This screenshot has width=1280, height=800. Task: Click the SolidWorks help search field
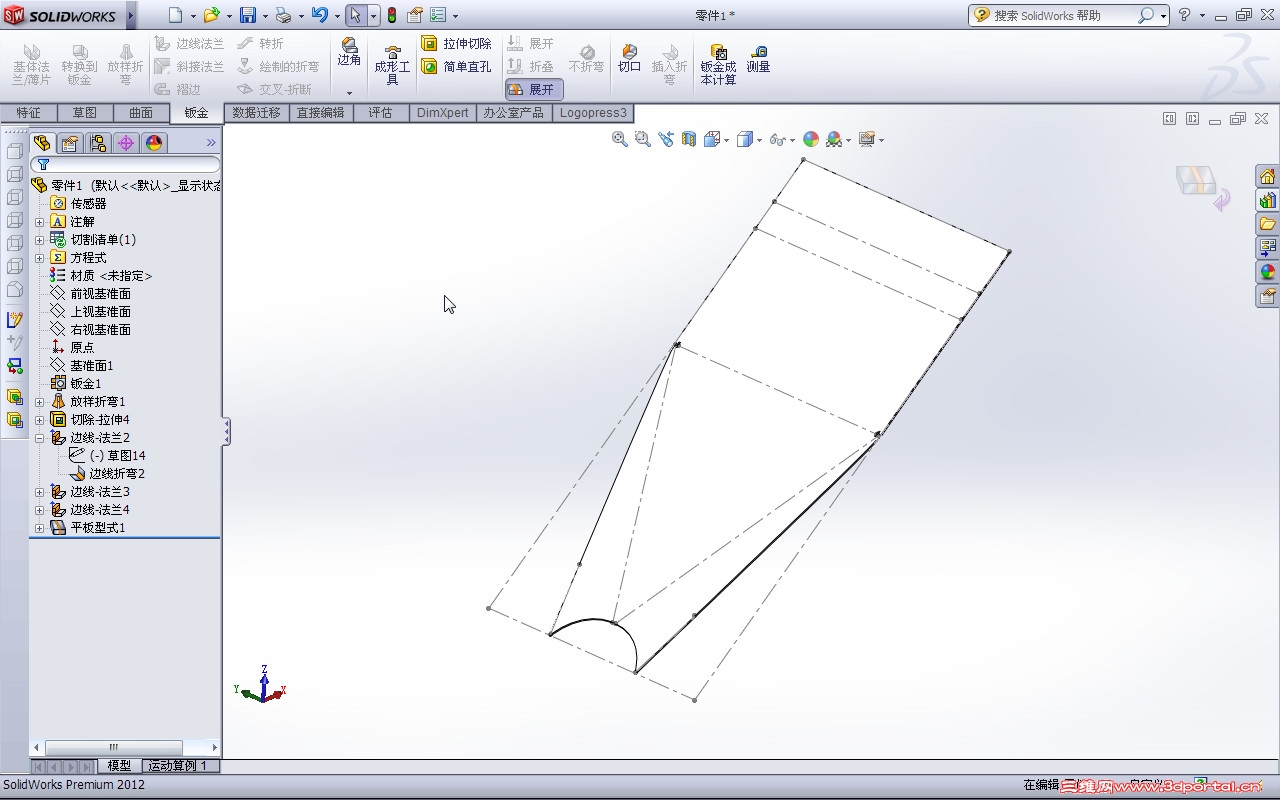click(x=1063, y=15)
